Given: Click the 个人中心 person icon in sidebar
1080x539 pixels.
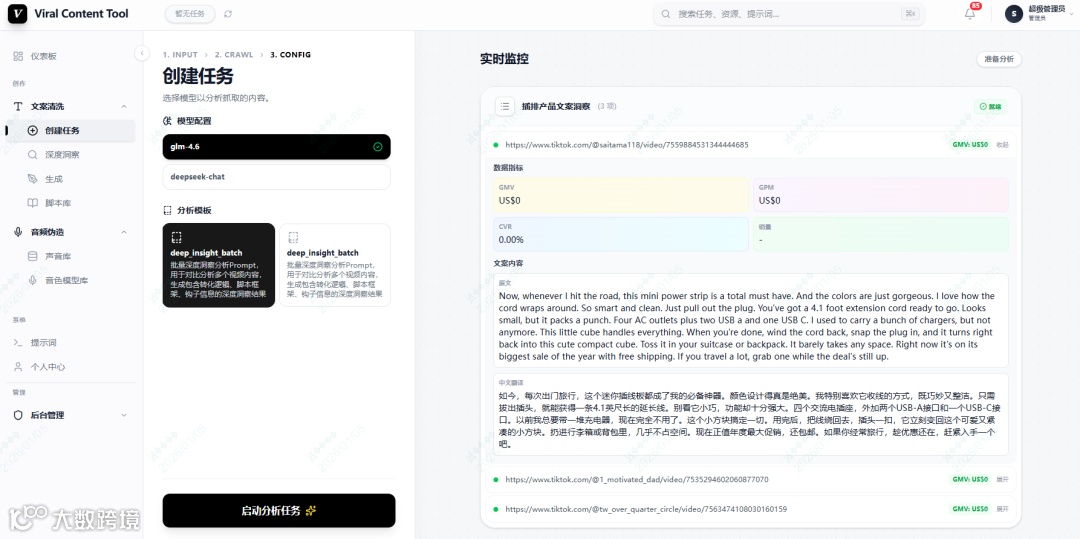Looking at the screenshot, I should pyautogui.click(x=18, y=367).
